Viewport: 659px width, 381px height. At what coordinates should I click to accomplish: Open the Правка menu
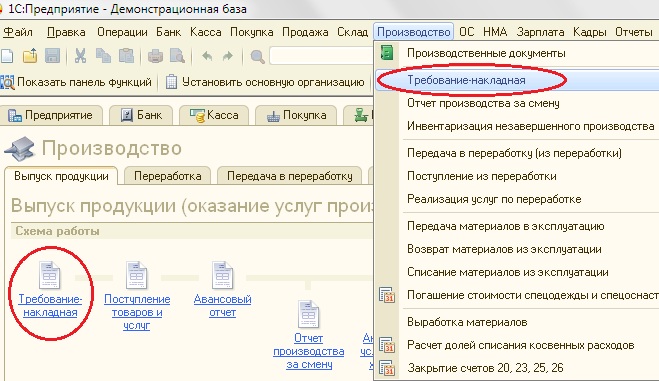tap(66, 32)
